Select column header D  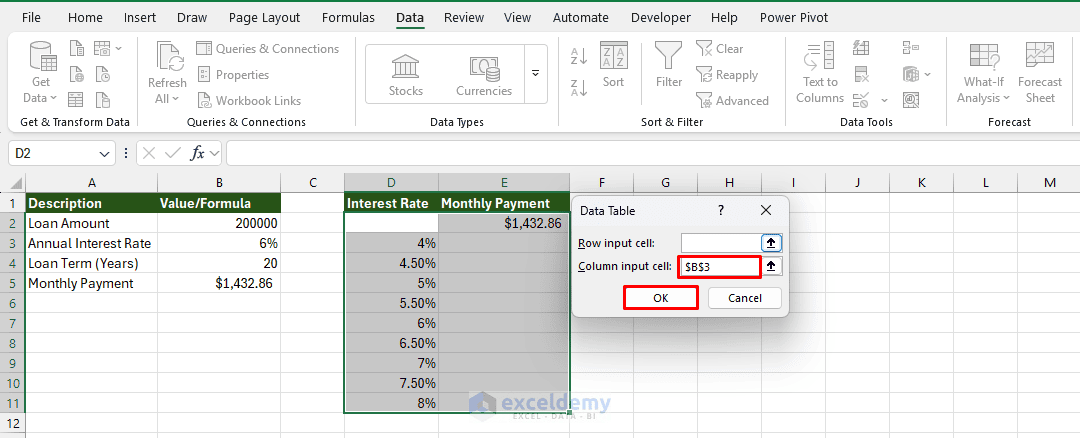pos(391,182)
